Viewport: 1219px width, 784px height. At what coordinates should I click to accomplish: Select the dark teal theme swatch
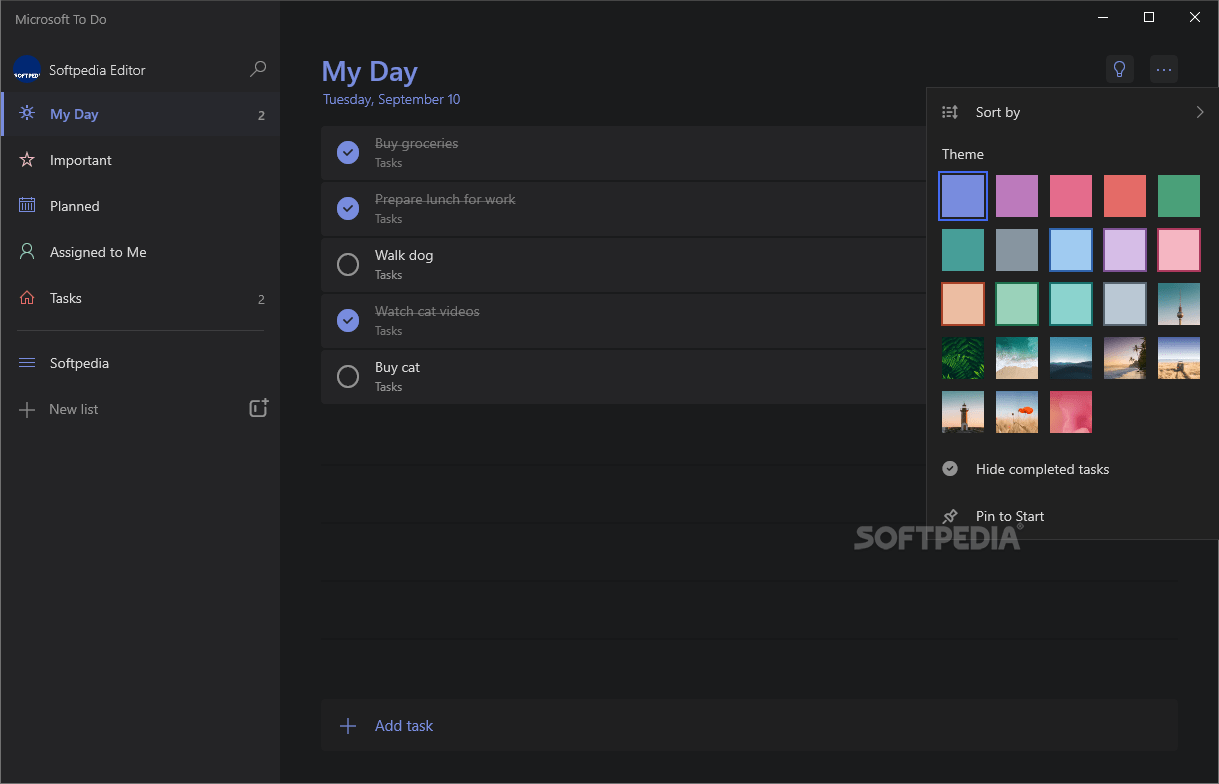click(x=963, y=250)
